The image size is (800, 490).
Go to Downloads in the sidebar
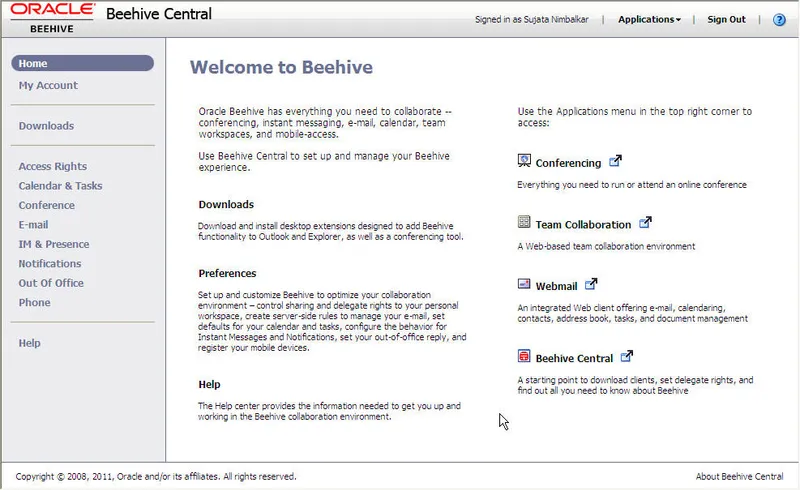pos(46,126)
